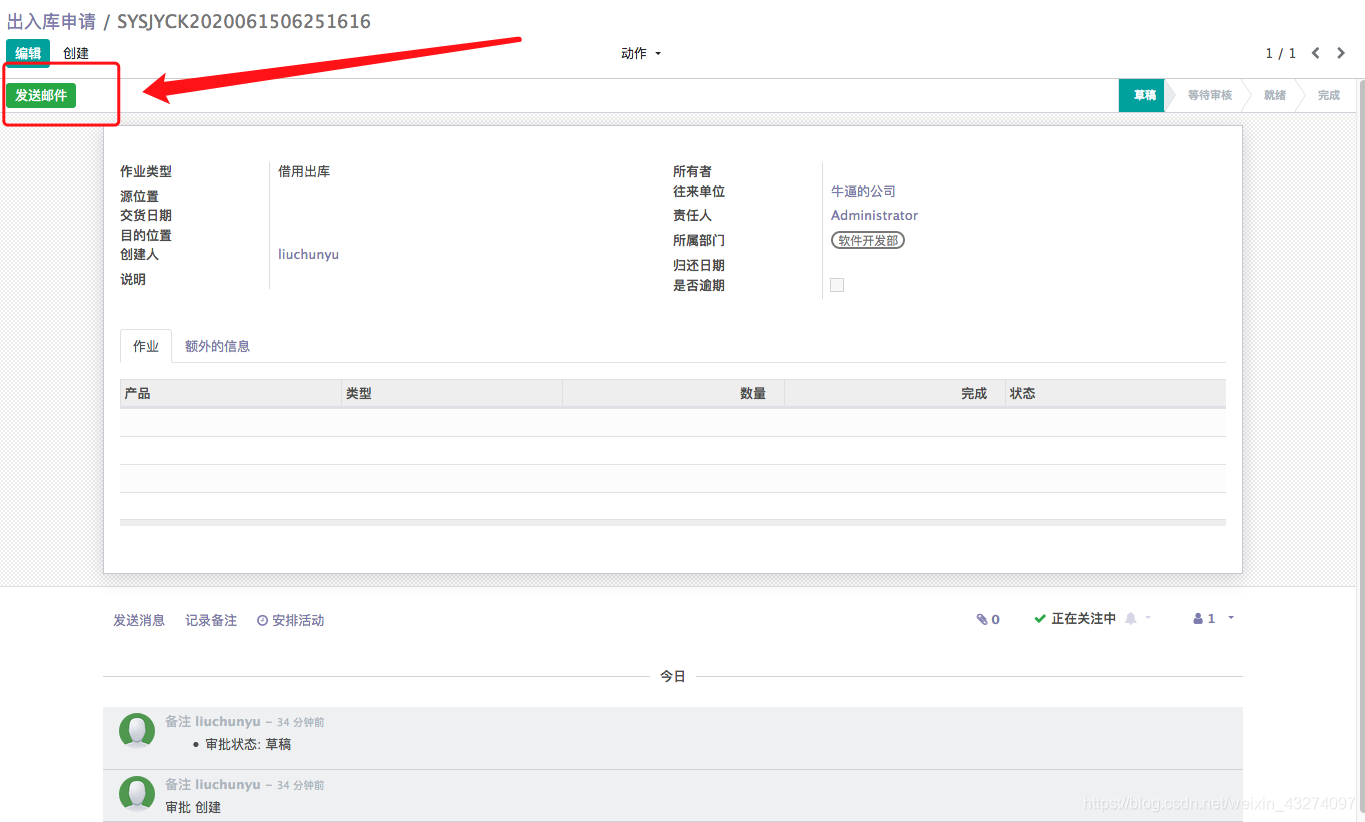
Task: Sort by 产品 column header
Action: 230,393
